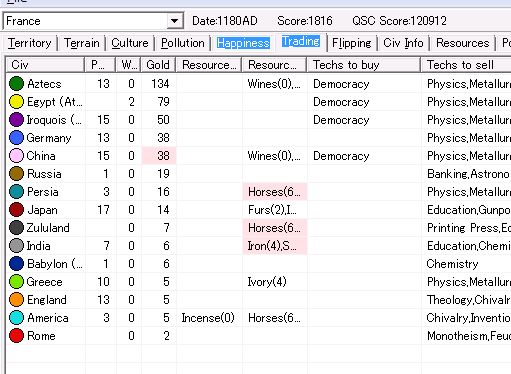Open the Pollution tab

183,43
